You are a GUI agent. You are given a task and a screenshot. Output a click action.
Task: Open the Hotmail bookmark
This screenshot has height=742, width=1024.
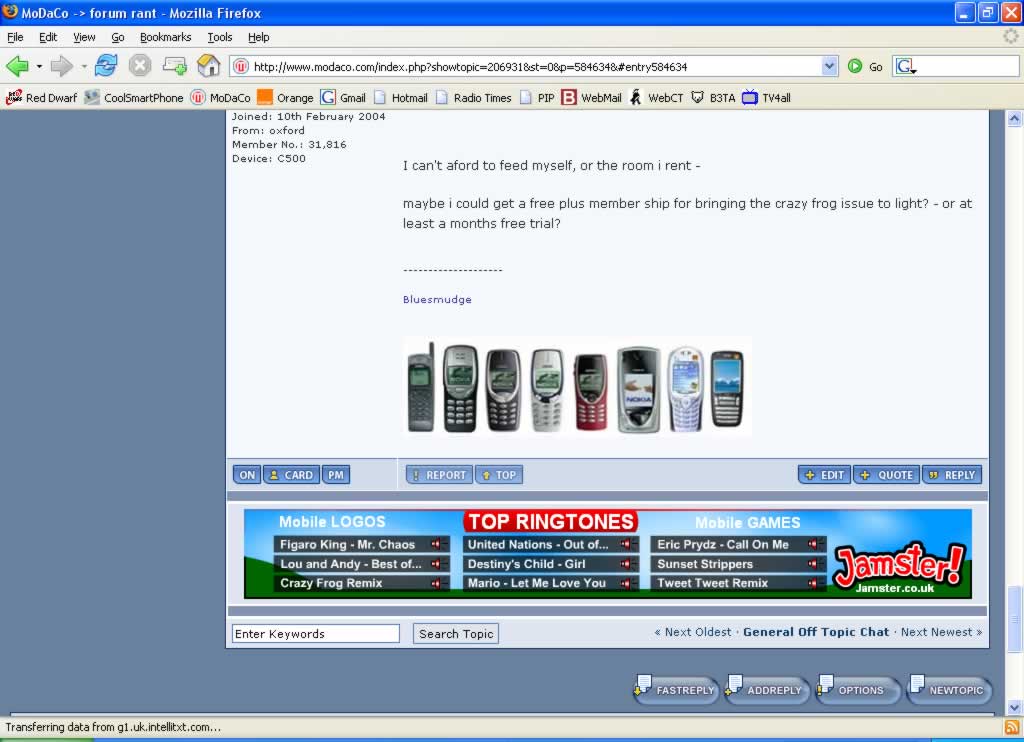401,98
